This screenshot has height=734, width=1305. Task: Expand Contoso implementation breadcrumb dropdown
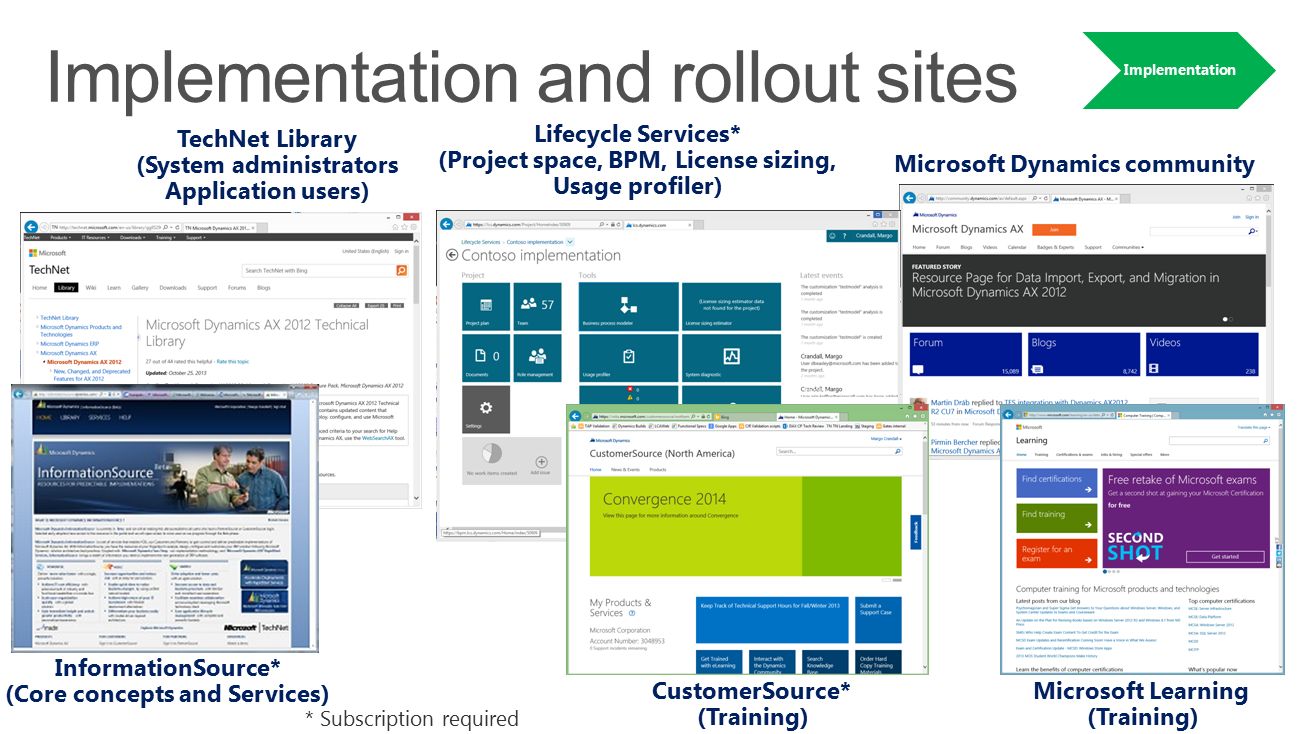[x=570, y=242]
